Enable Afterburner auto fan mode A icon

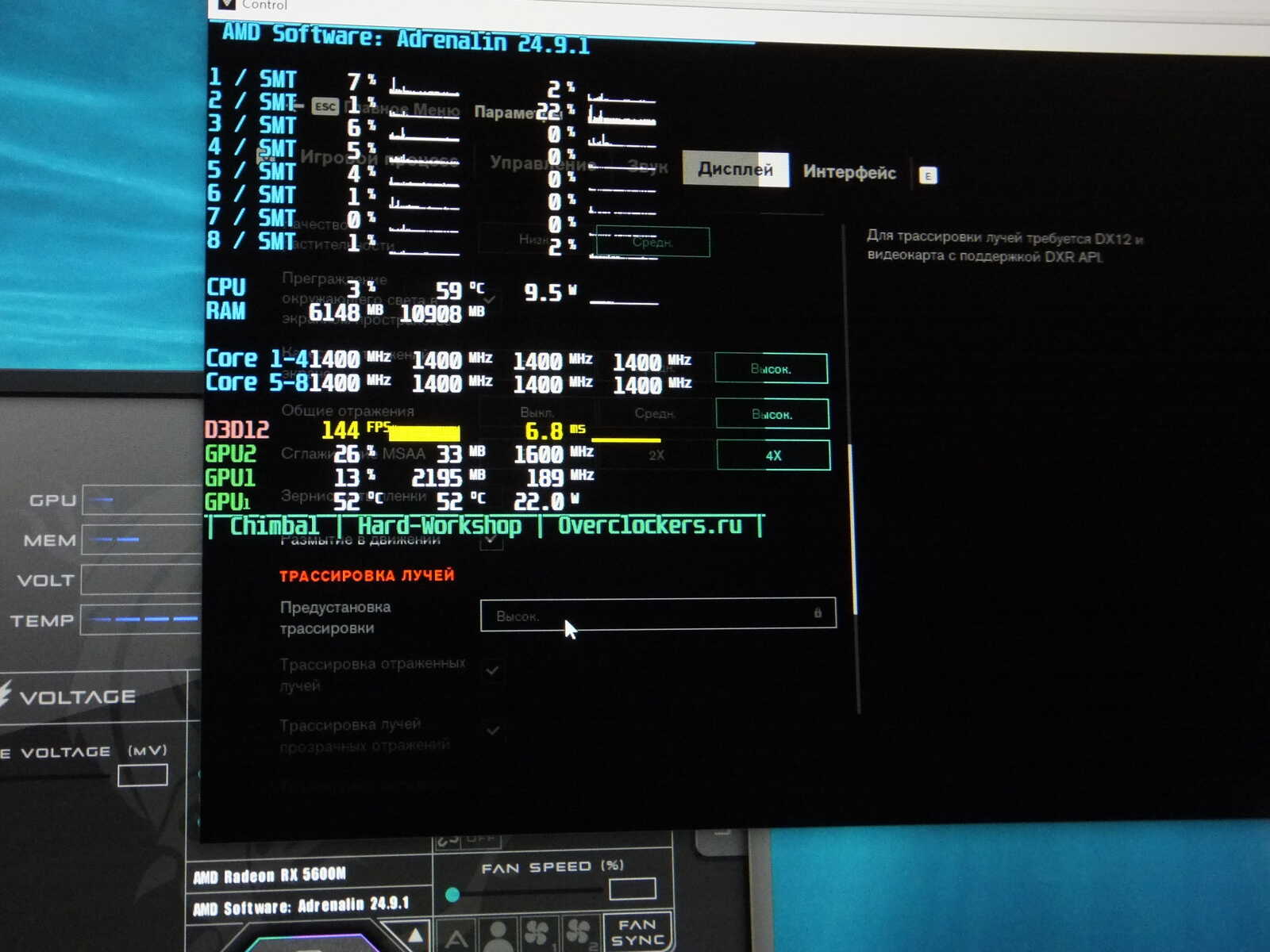(456, 936)
